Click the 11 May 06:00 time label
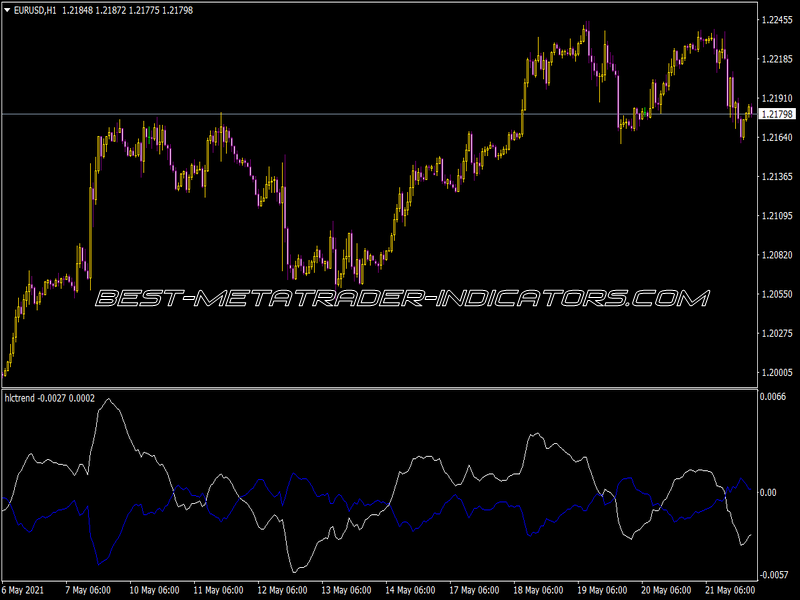 coord(218,590)
